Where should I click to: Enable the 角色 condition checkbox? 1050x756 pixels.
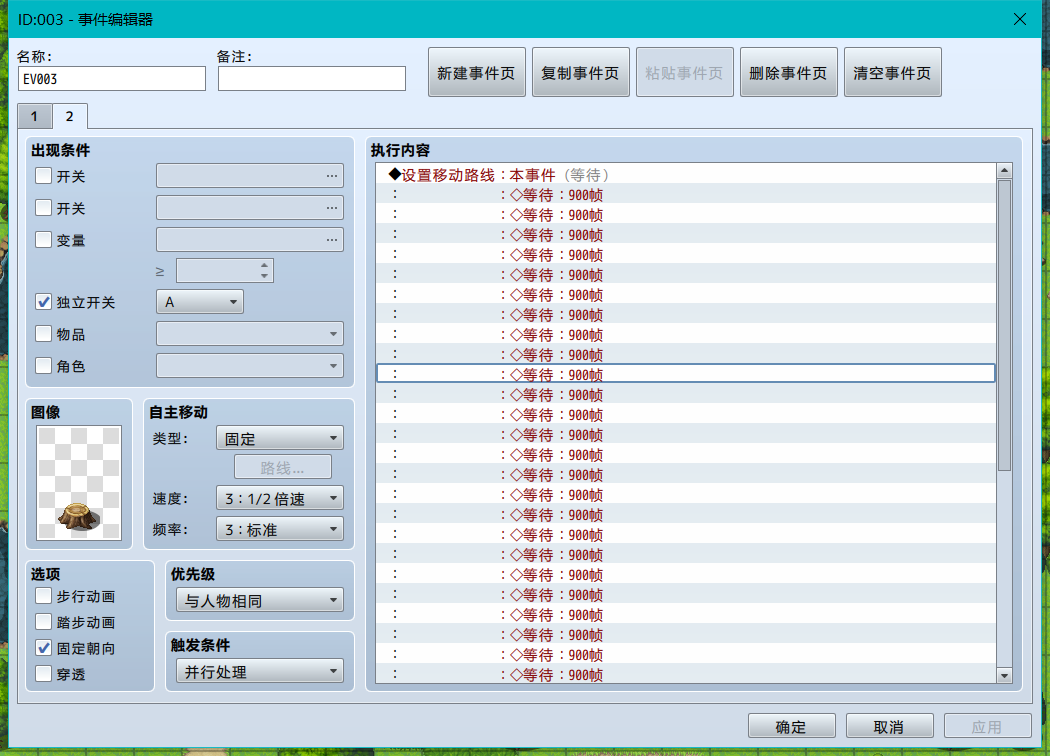pos(44,366)
